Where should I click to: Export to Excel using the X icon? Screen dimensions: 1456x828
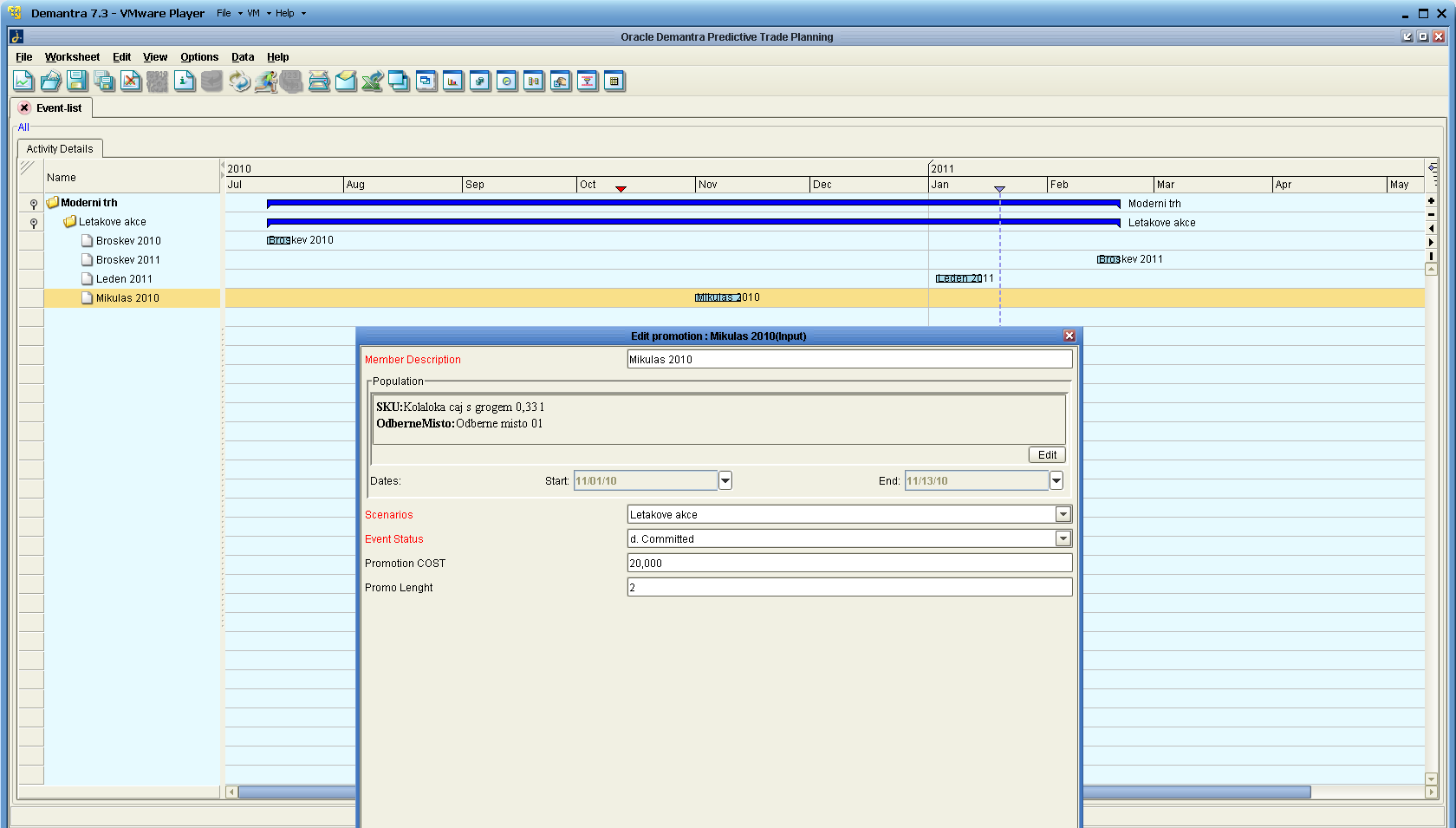pyautogui.click(x=373, y=81)
